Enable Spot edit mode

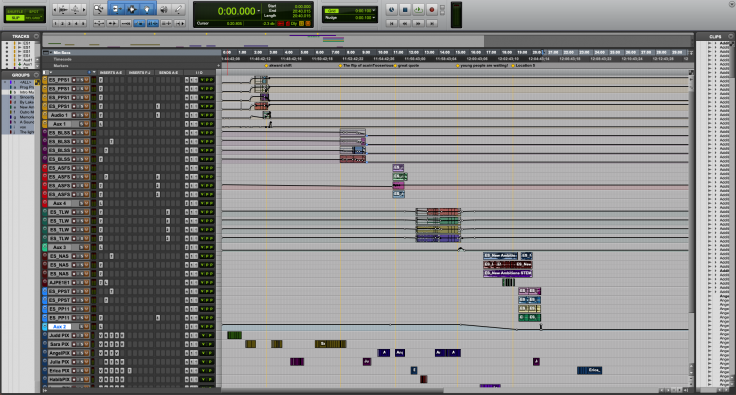34,11
